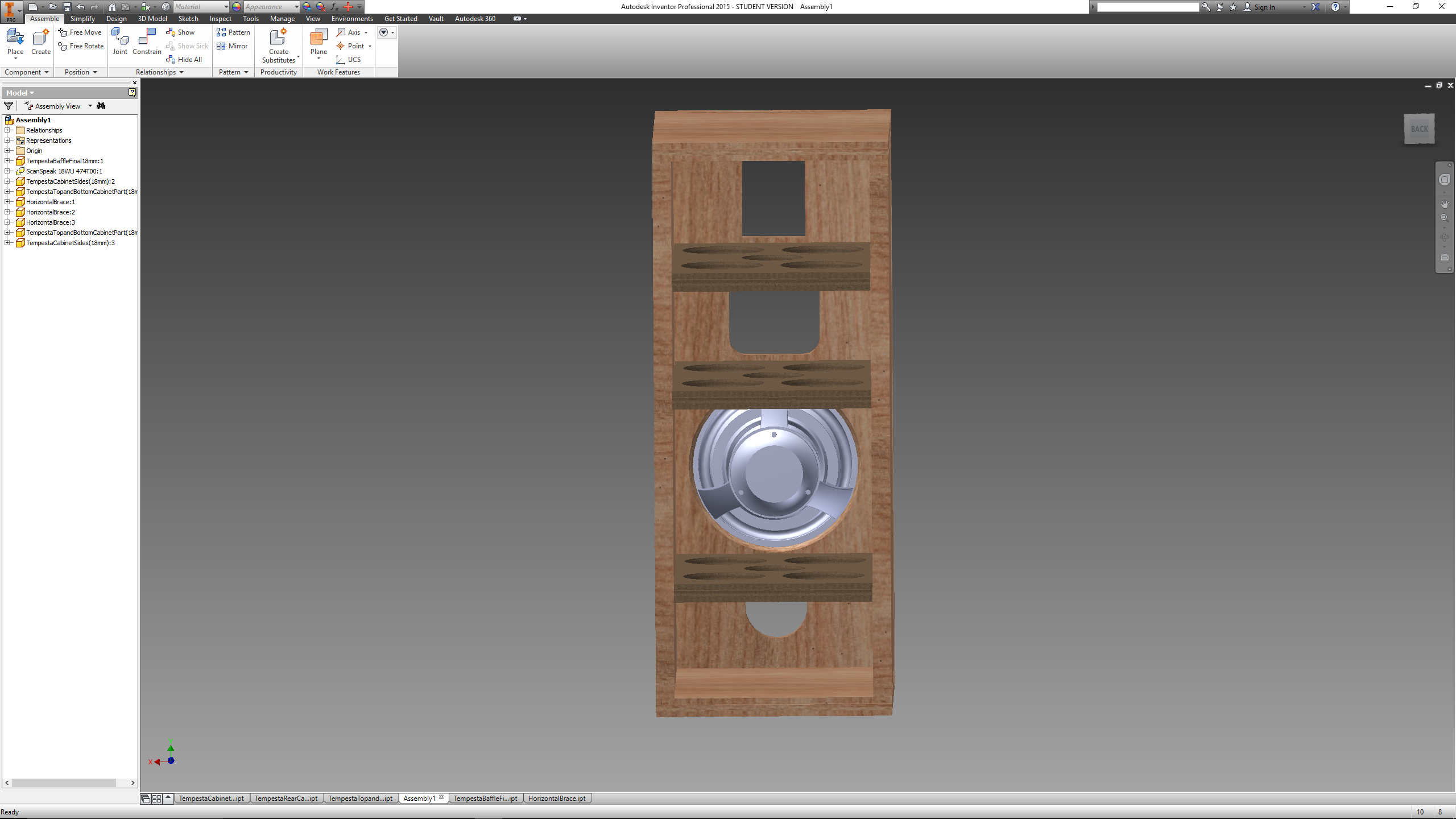Click the Undo arrow
The image size is (1456, 819).
pos(81,7)
